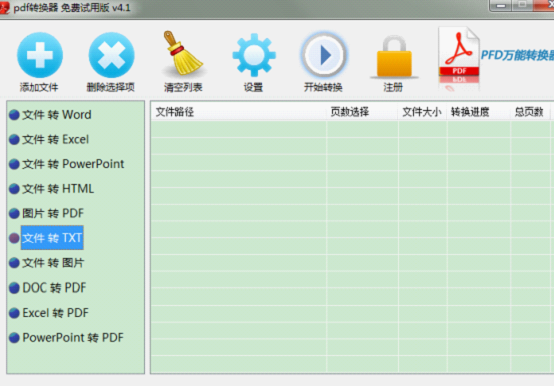
Task: Choose 文件 转 图片 in the sidebar
Action: pyautogui.click(x=53, y=263)
